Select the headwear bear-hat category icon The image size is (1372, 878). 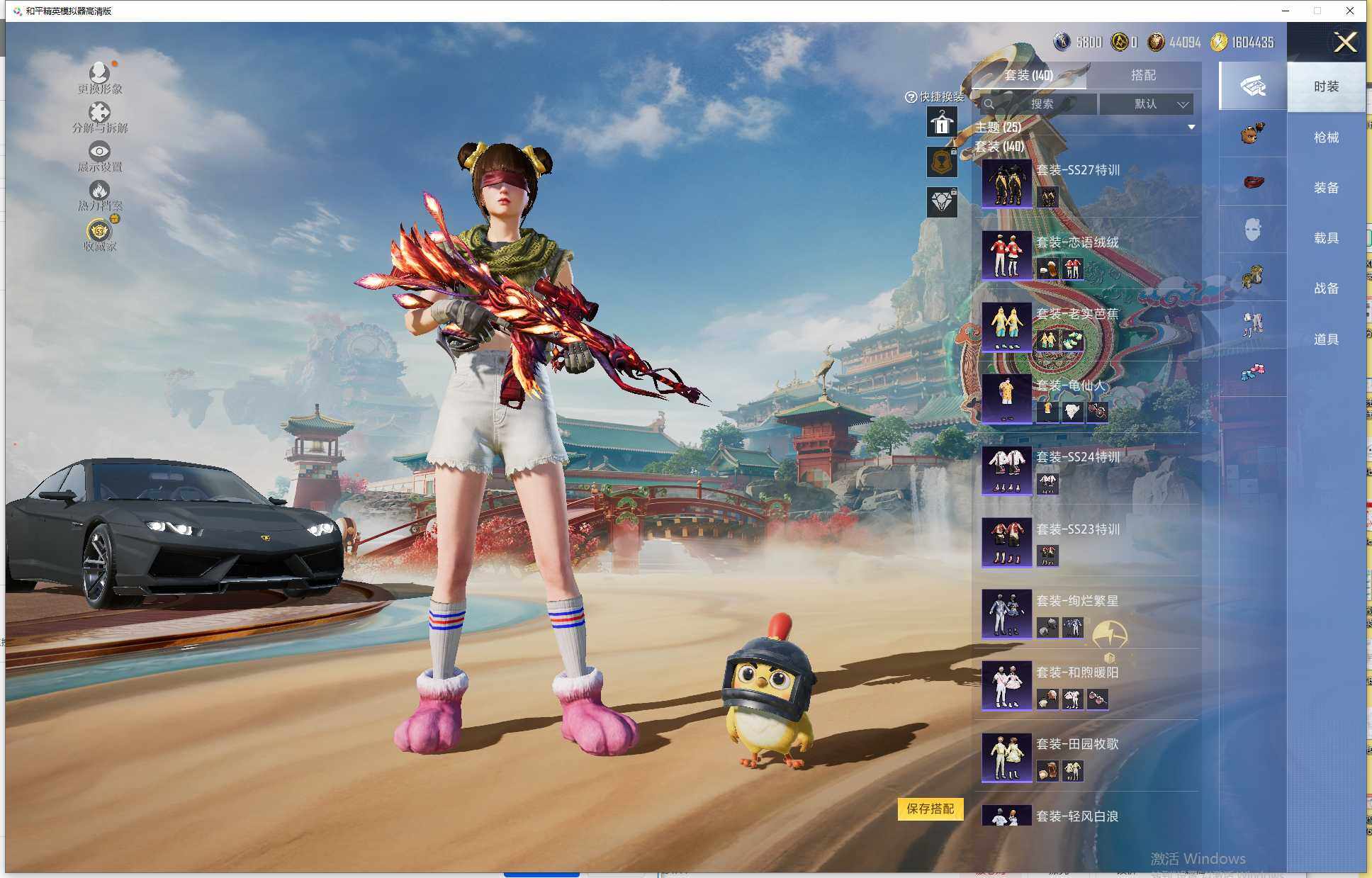(x=1253, y=134)
